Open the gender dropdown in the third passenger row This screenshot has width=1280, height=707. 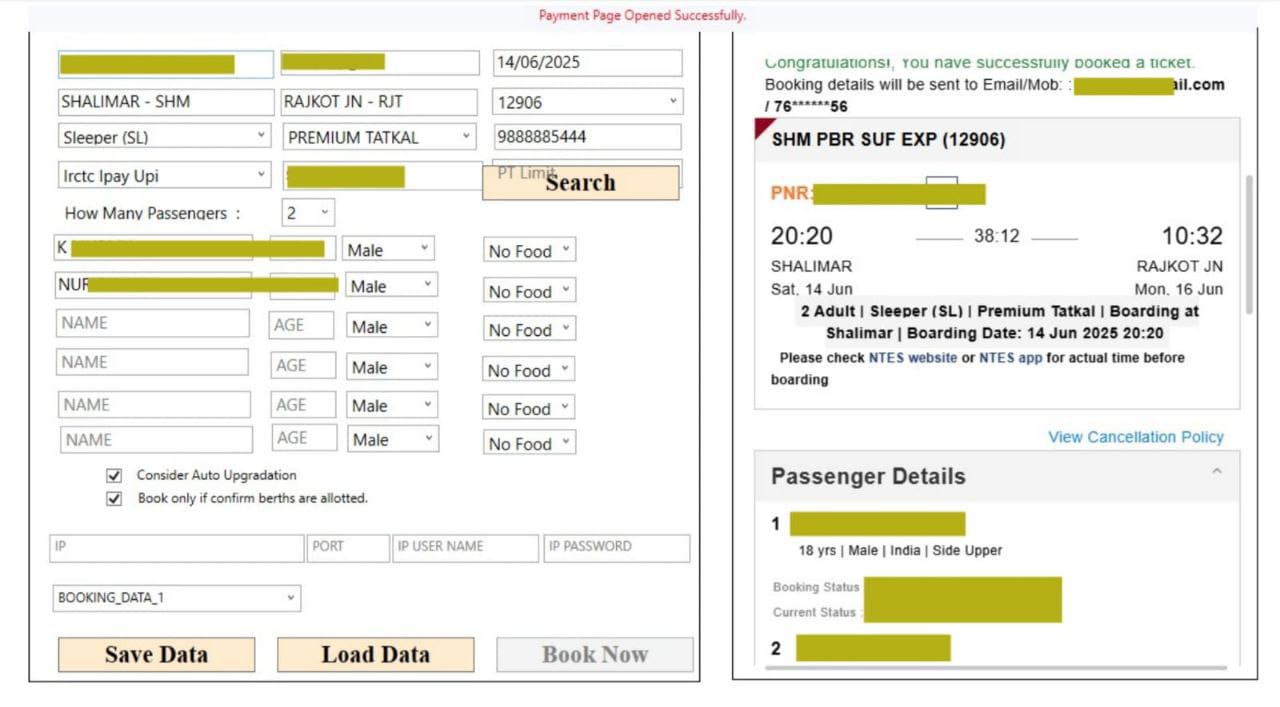tap(391, 327)
